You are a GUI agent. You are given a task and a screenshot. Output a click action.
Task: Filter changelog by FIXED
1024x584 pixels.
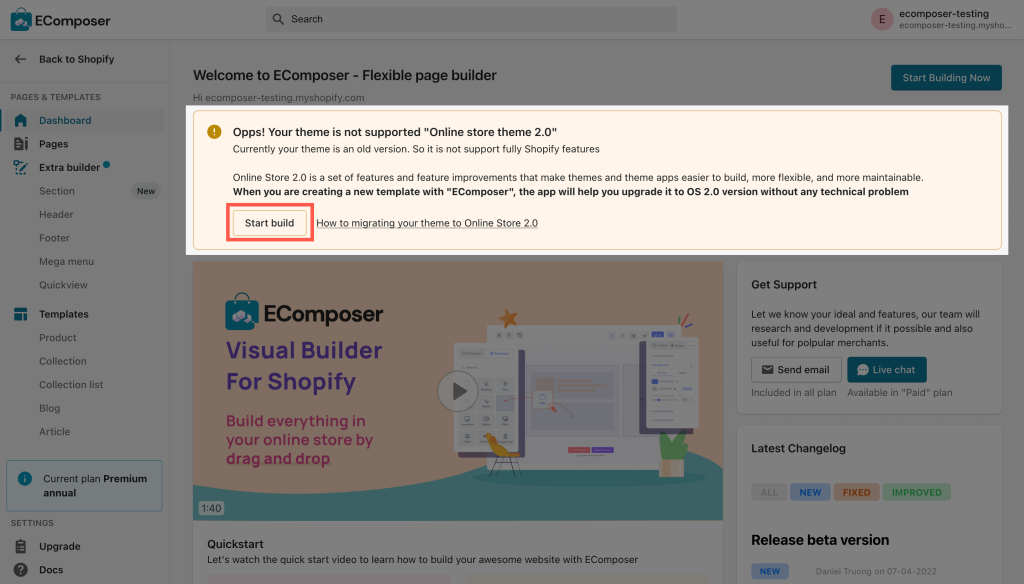pos(856,492)
